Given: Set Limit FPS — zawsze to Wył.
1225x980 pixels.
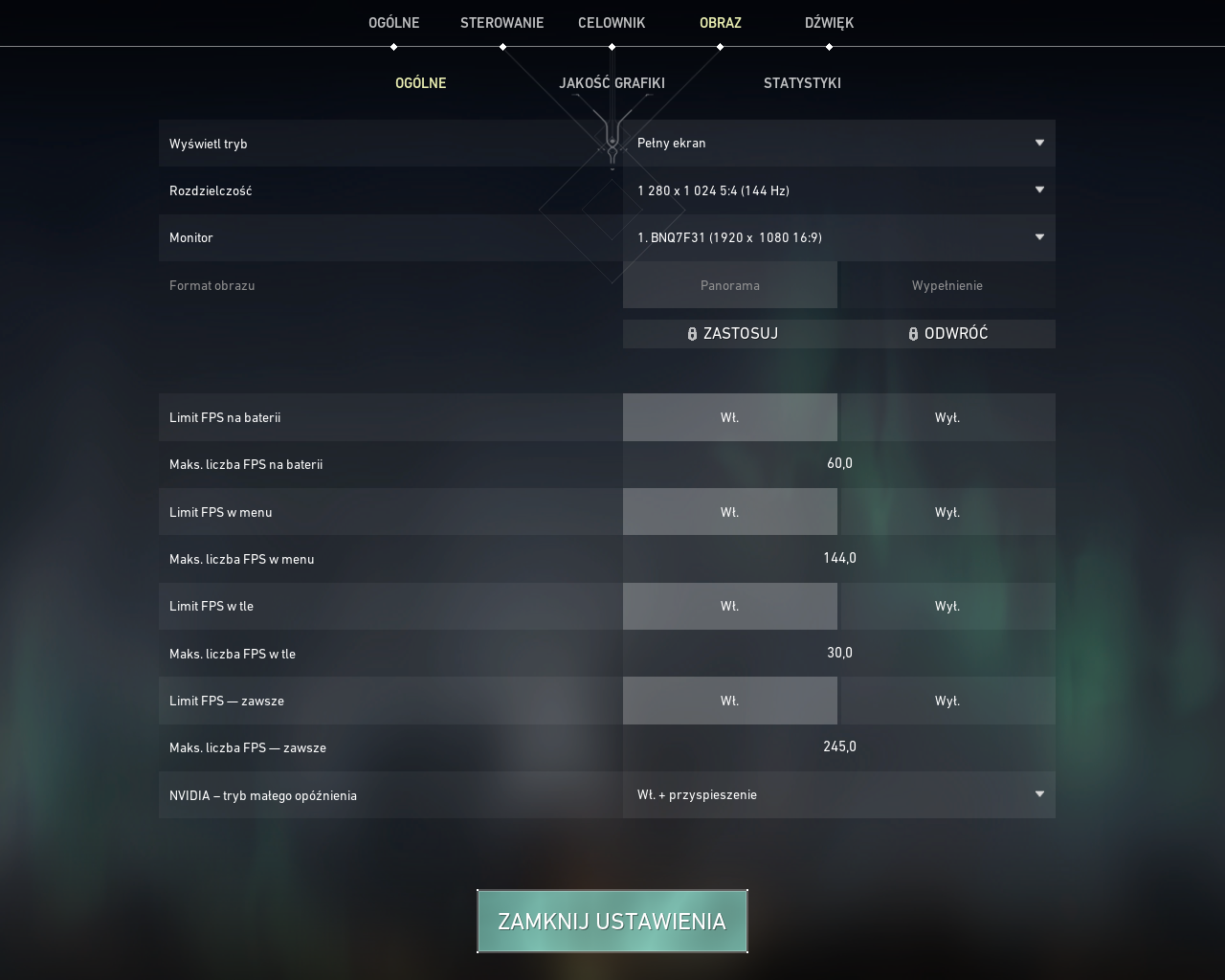Looking at the screenshot, I should (947, 701).
